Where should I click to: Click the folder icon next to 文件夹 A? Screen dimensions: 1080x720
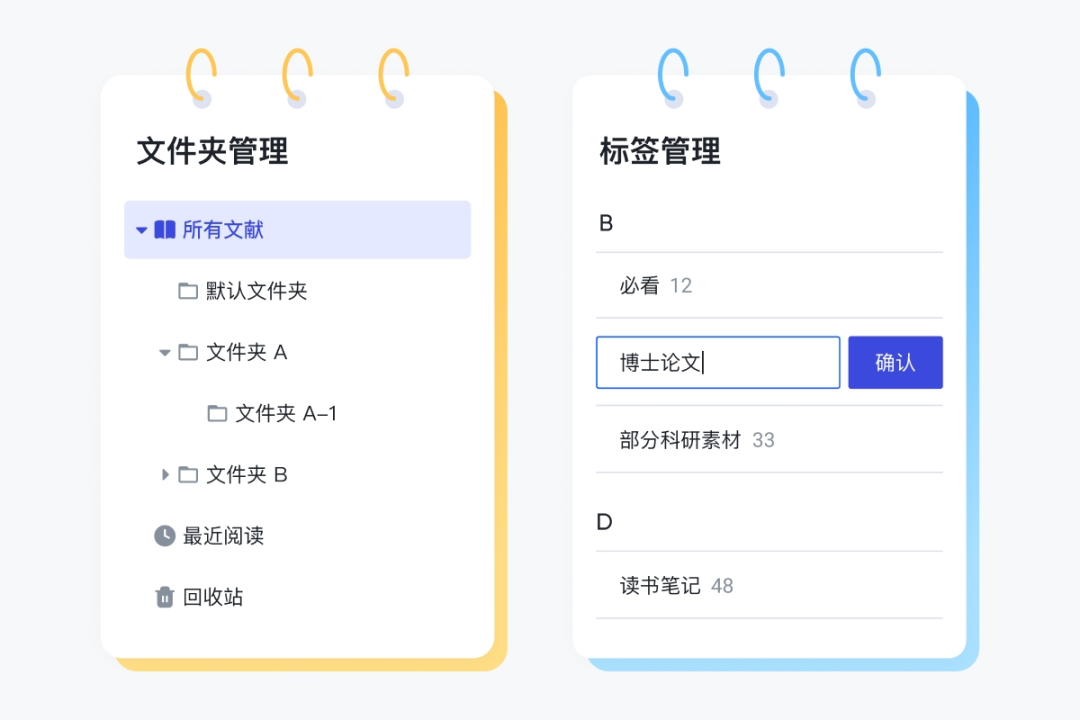point(188,352)
